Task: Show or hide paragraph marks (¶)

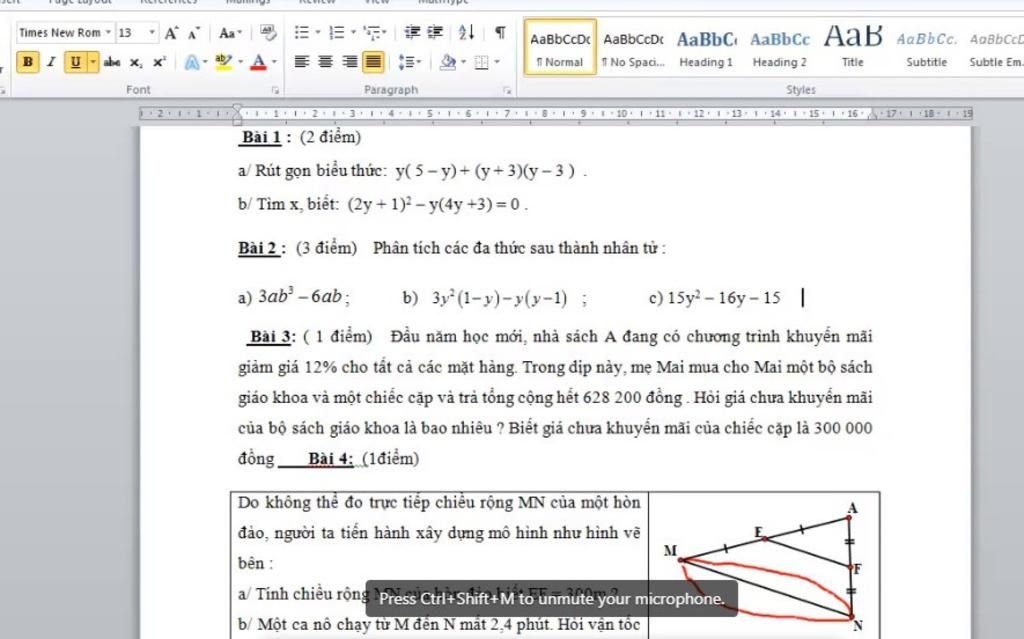Action: click(x=500, y=32)
